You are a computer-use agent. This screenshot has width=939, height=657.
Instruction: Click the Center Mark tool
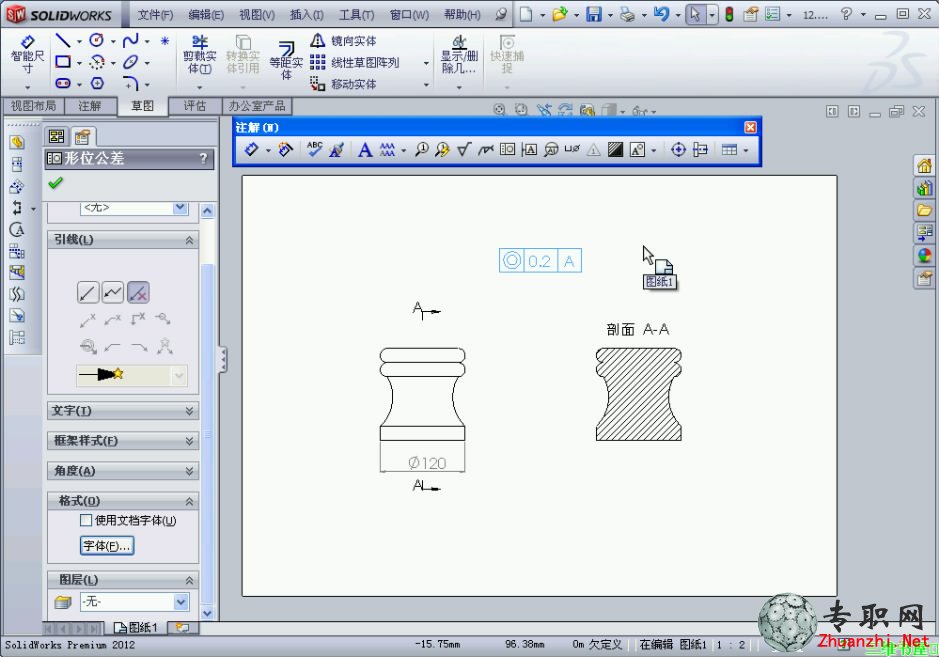point(678,149)
